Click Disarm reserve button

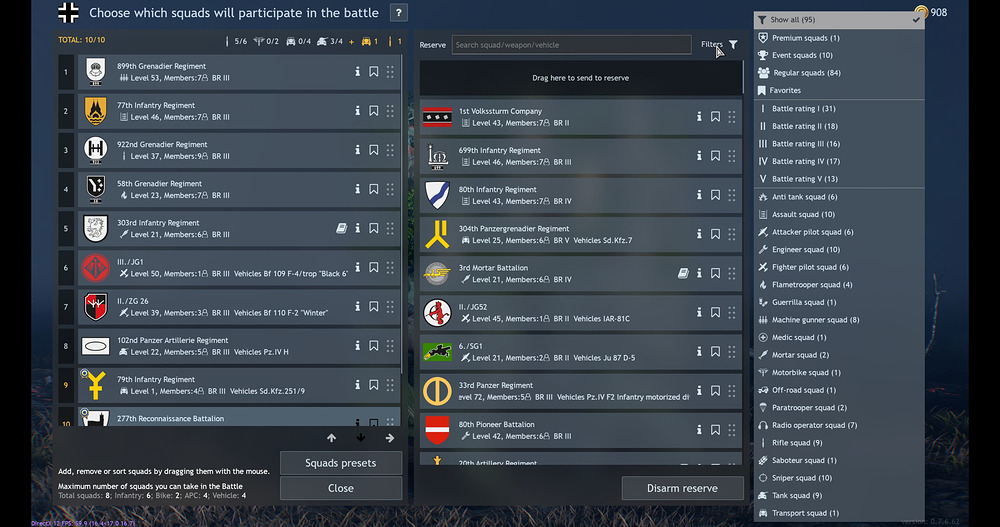[x=682, y=488]
